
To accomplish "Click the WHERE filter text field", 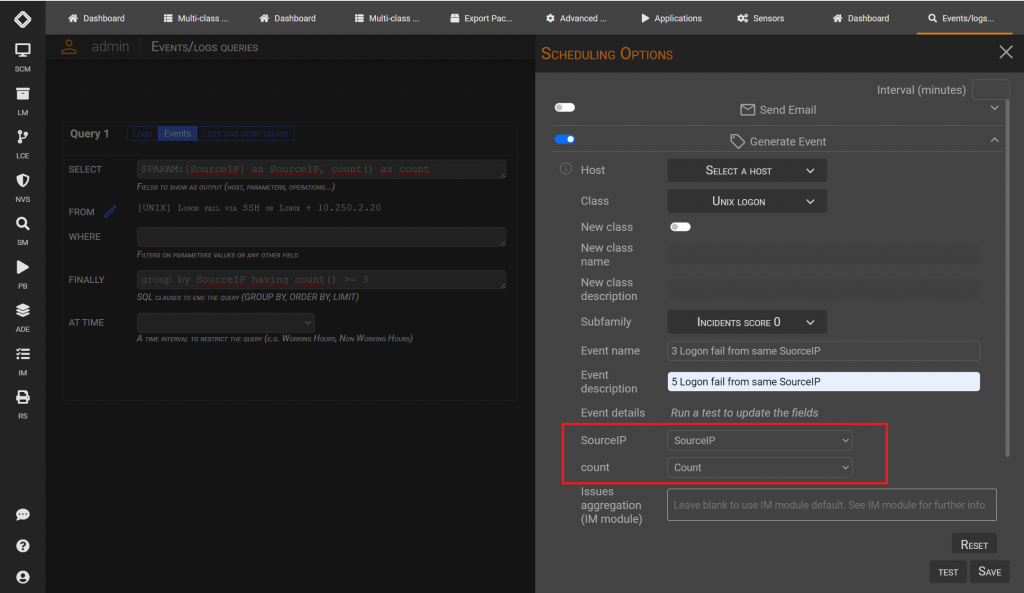I will coord(321,236).
